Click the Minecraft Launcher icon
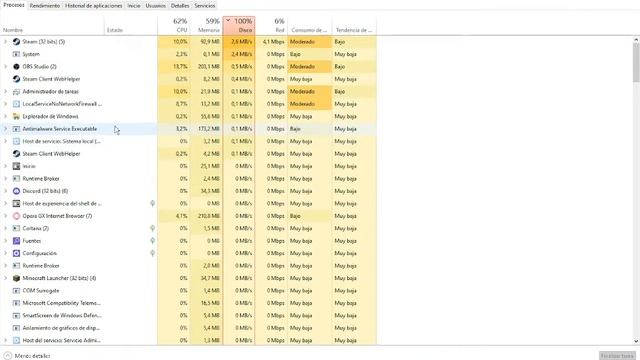This screenshot has width=640, height=360. coord(16,278)
